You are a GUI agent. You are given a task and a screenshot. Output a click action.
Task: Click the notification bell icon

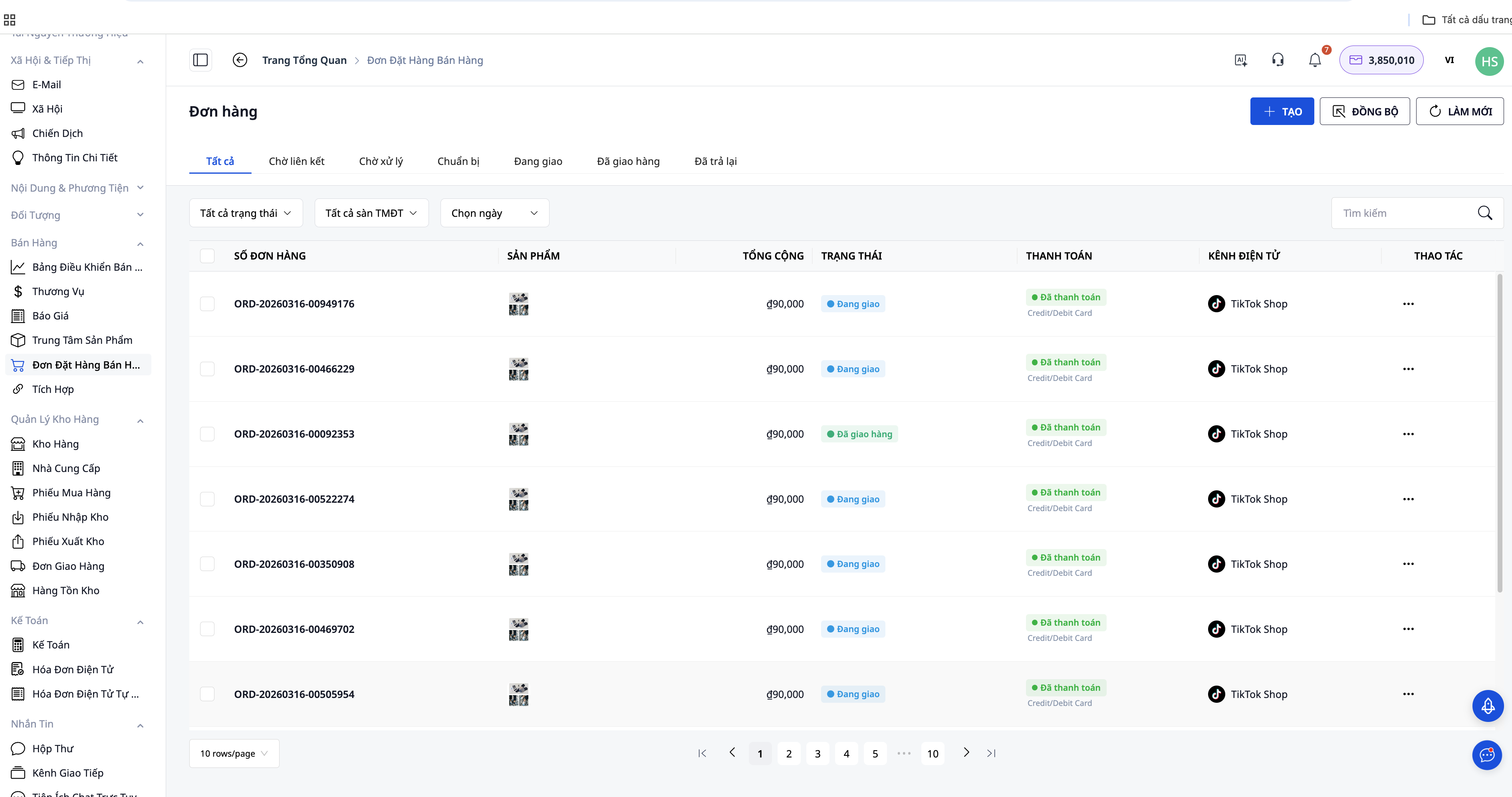[1315, 60]
